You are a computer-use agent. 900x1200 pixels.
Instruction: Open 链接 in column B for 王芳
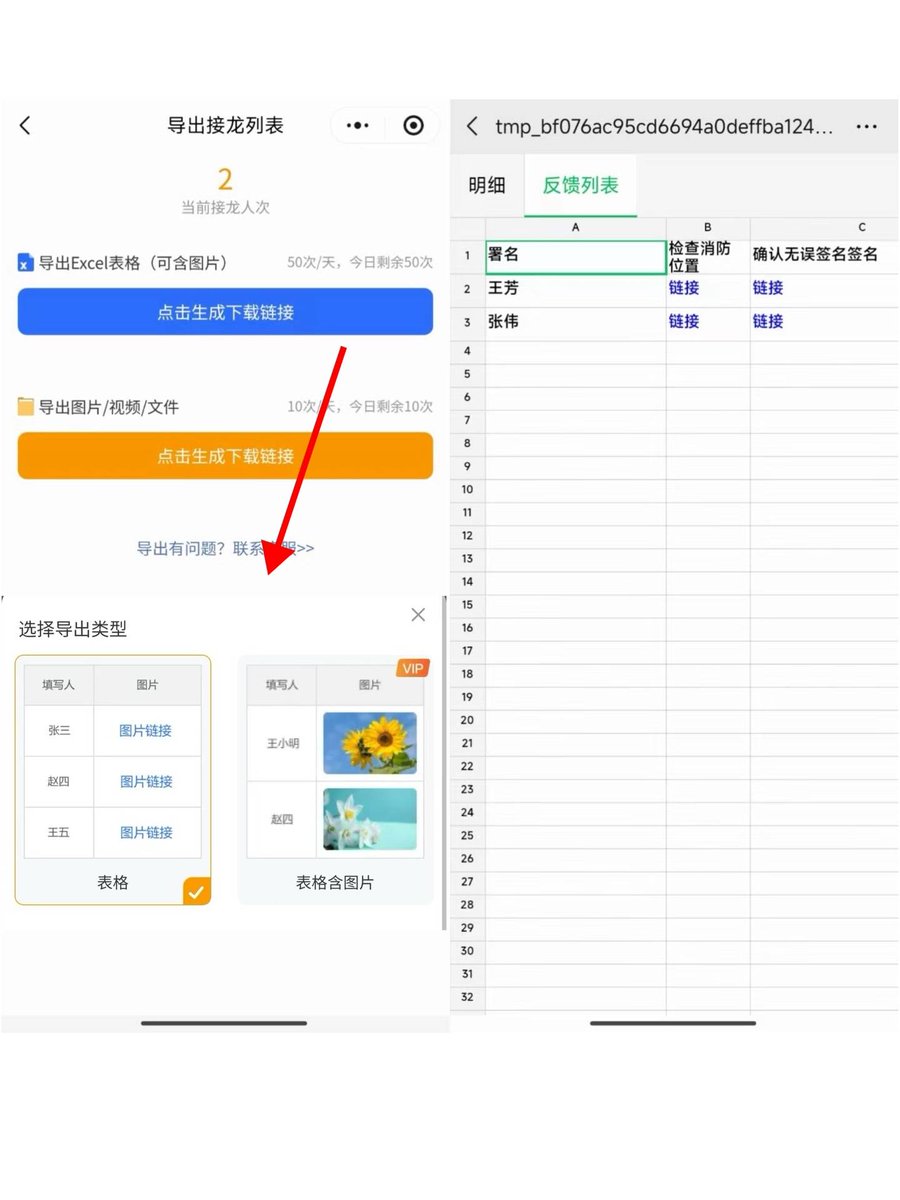pos(684,288)
